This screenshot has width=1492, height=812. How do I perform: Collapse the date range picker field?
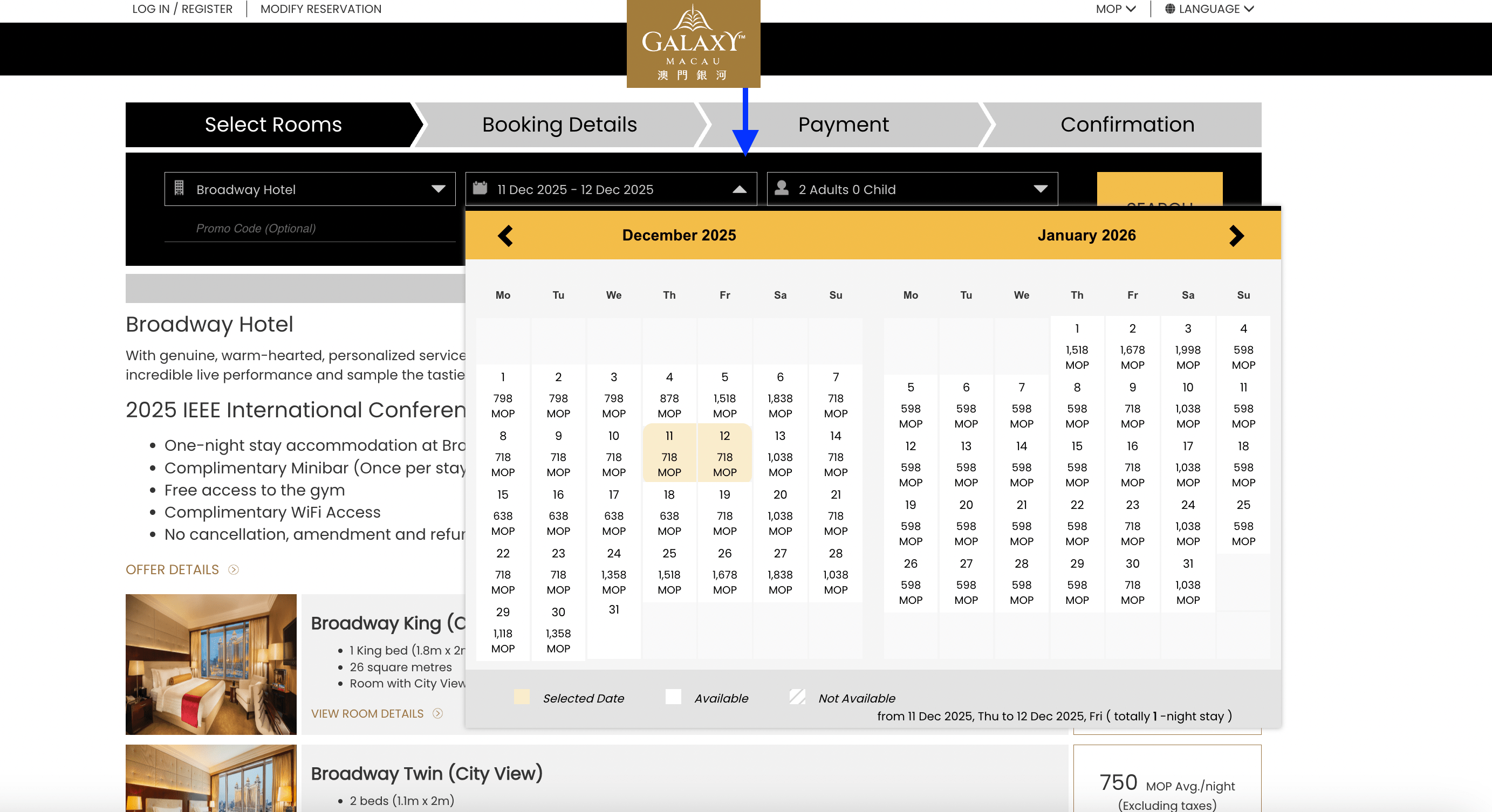[611, 189]
